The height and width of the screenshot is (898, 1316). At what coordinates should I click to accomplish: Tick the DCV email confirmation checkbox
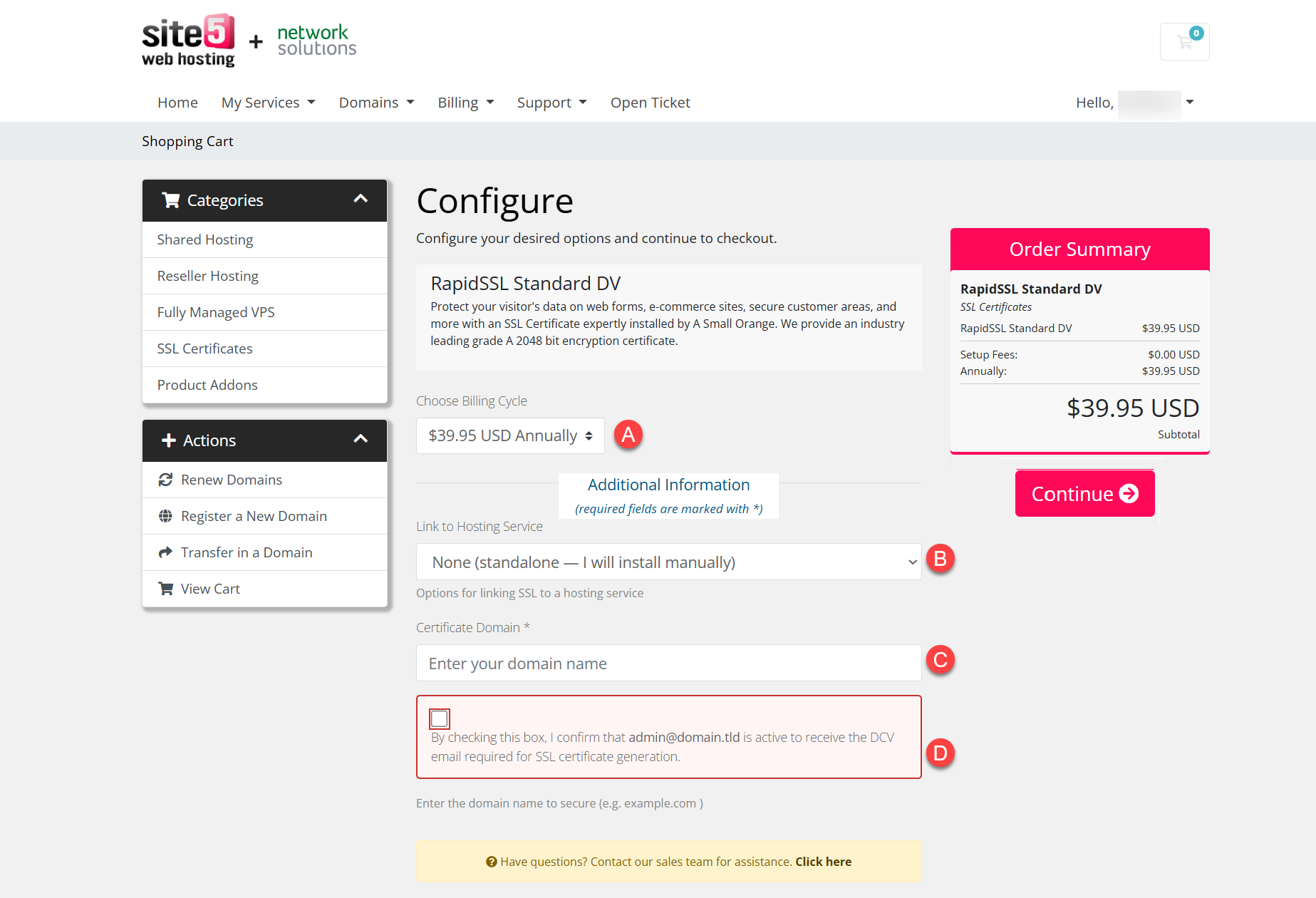point(440,718)
